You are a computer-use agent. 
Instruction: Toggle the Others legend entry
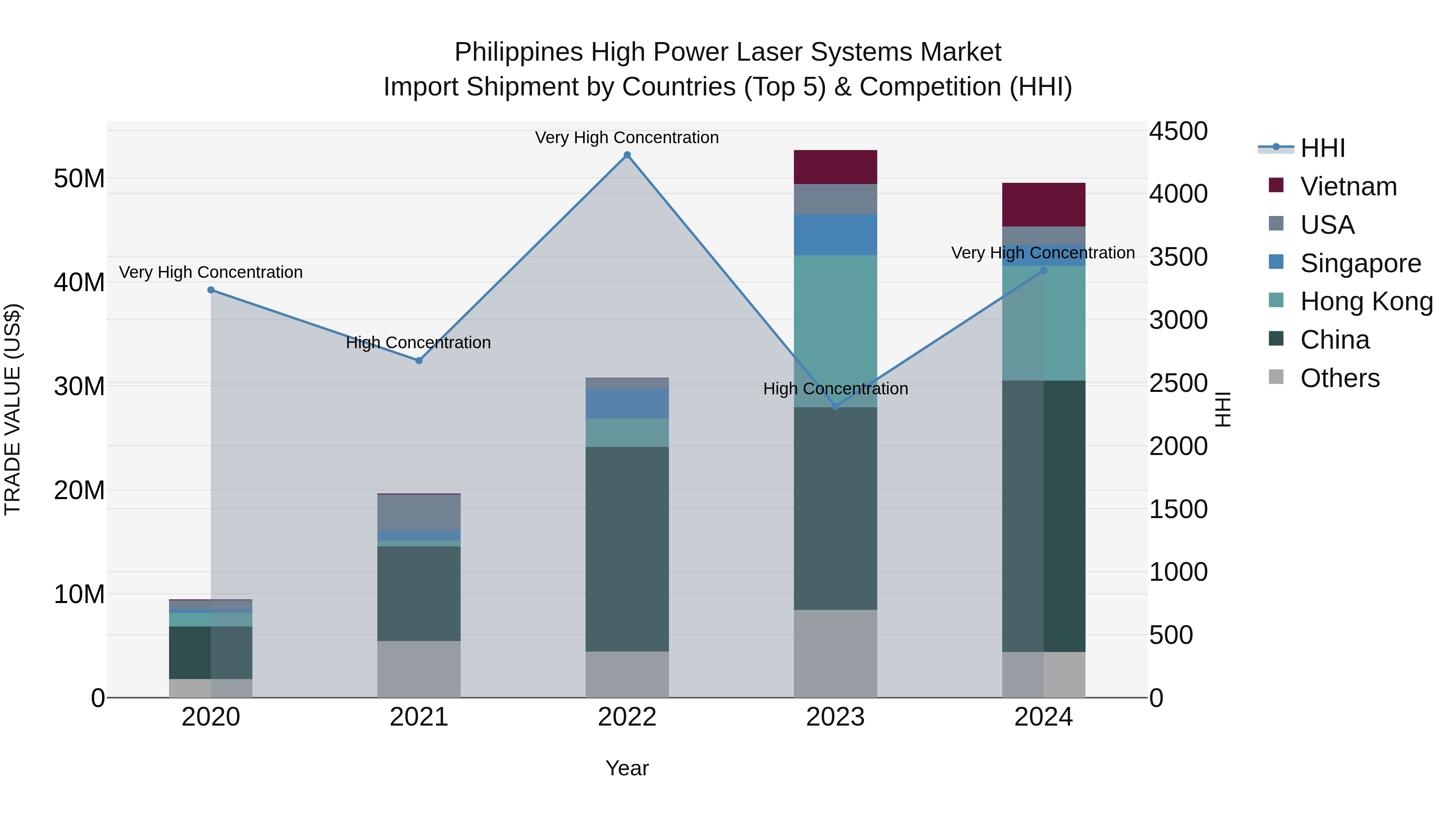pyautogui.click(x=1324, y=378)
